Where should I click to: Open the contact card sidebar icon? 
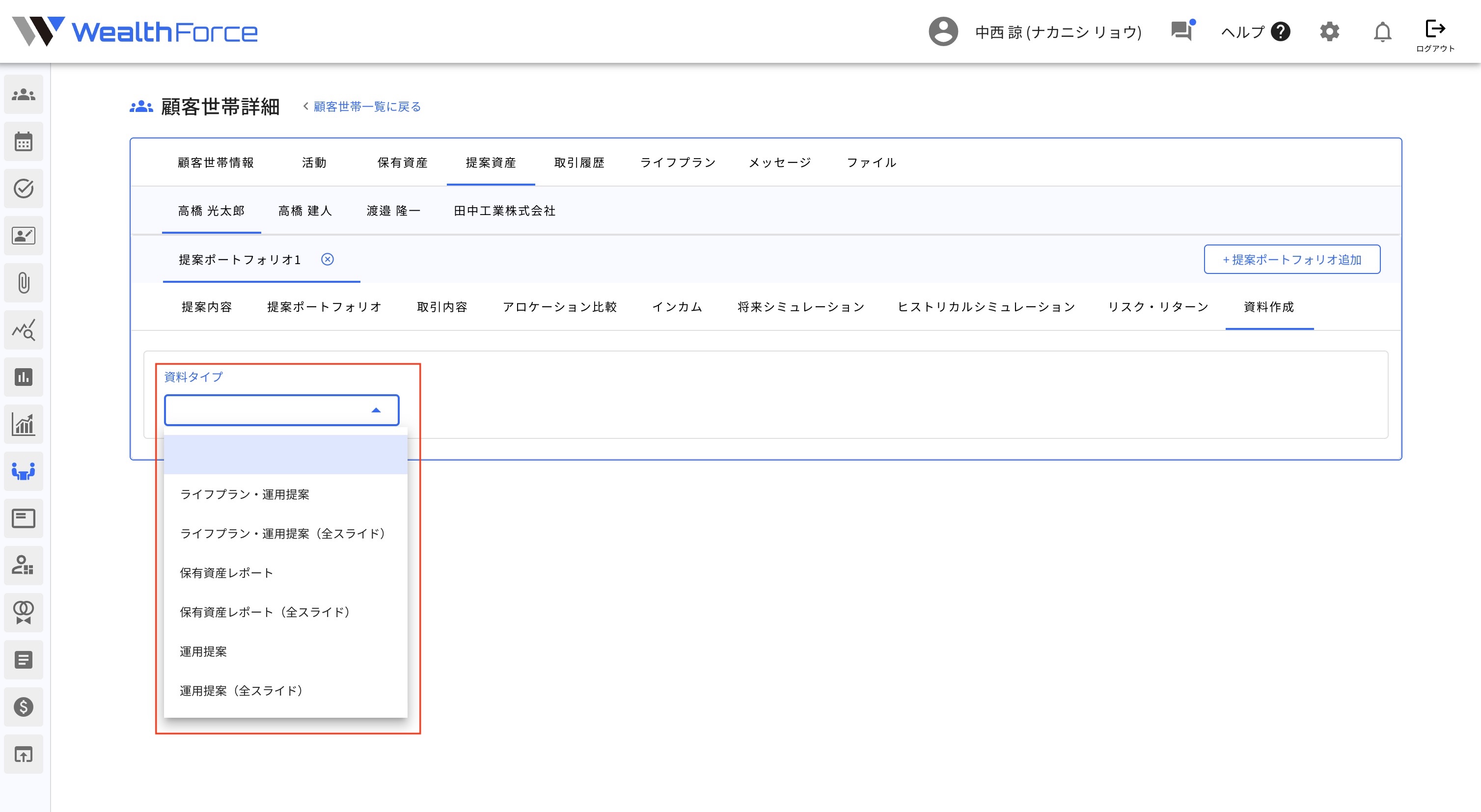click(24, 236)
